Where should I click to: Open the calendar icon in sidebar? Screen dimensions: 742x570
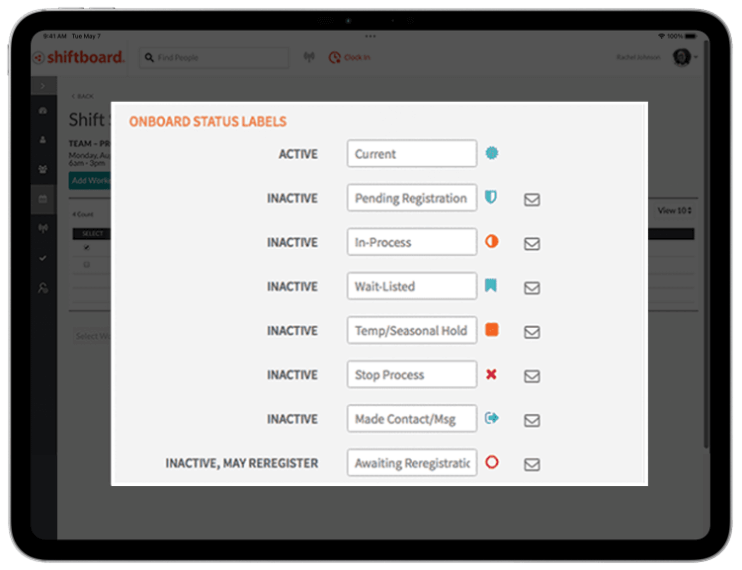(43, 199)
